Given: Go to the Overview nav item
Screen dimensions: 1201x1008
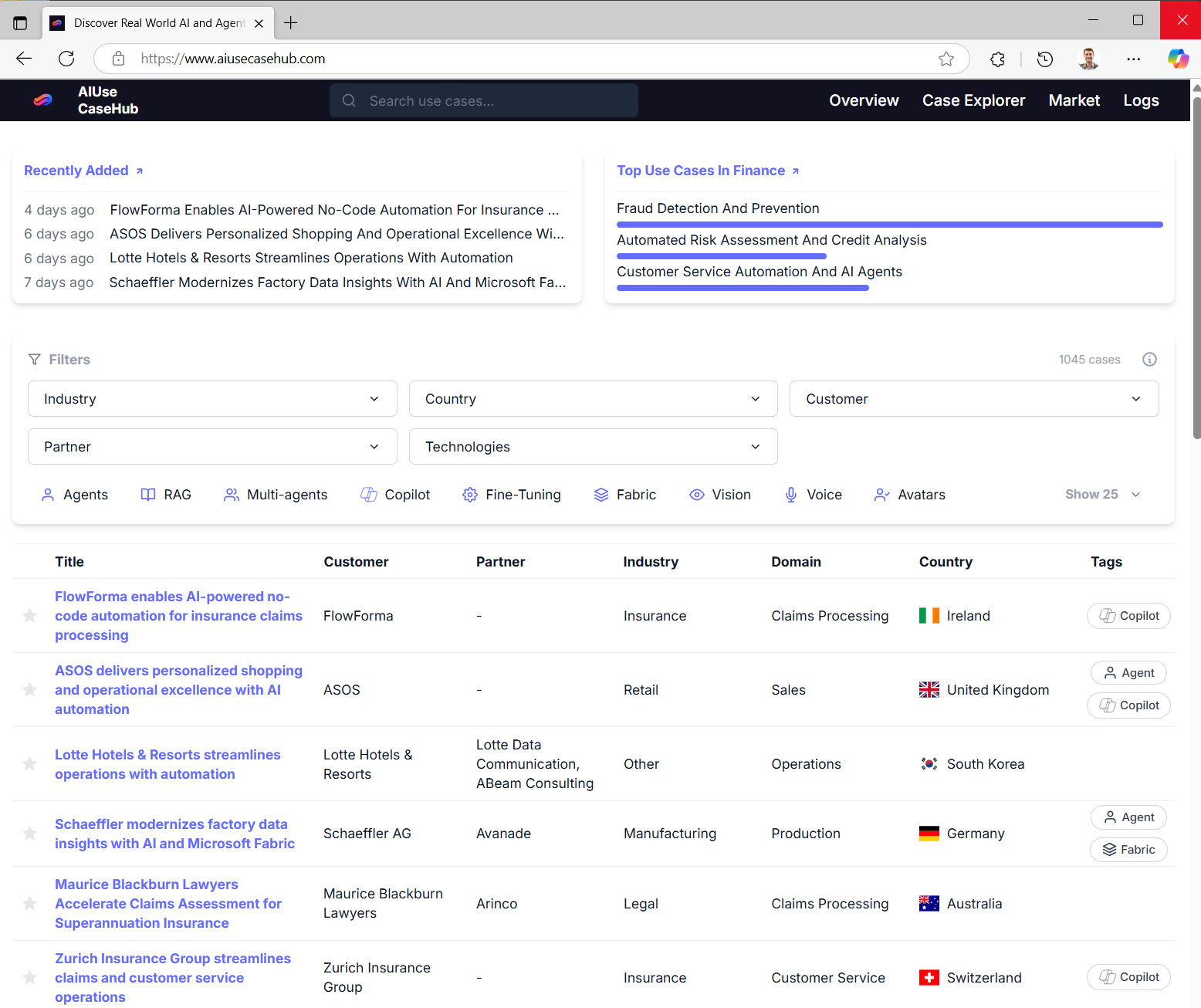Looking at the screenshot, I should [x=864, y=100].
